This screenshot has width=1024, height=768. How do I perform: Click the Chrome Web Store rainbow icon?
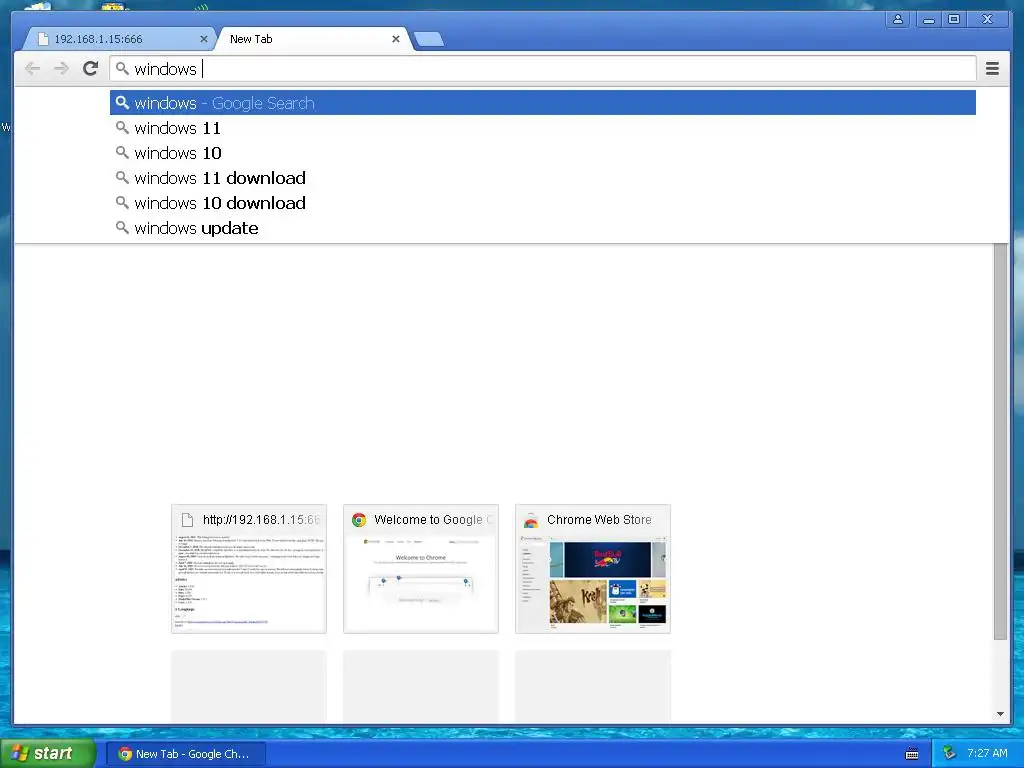pyautogui.click(x=531, y=520)
